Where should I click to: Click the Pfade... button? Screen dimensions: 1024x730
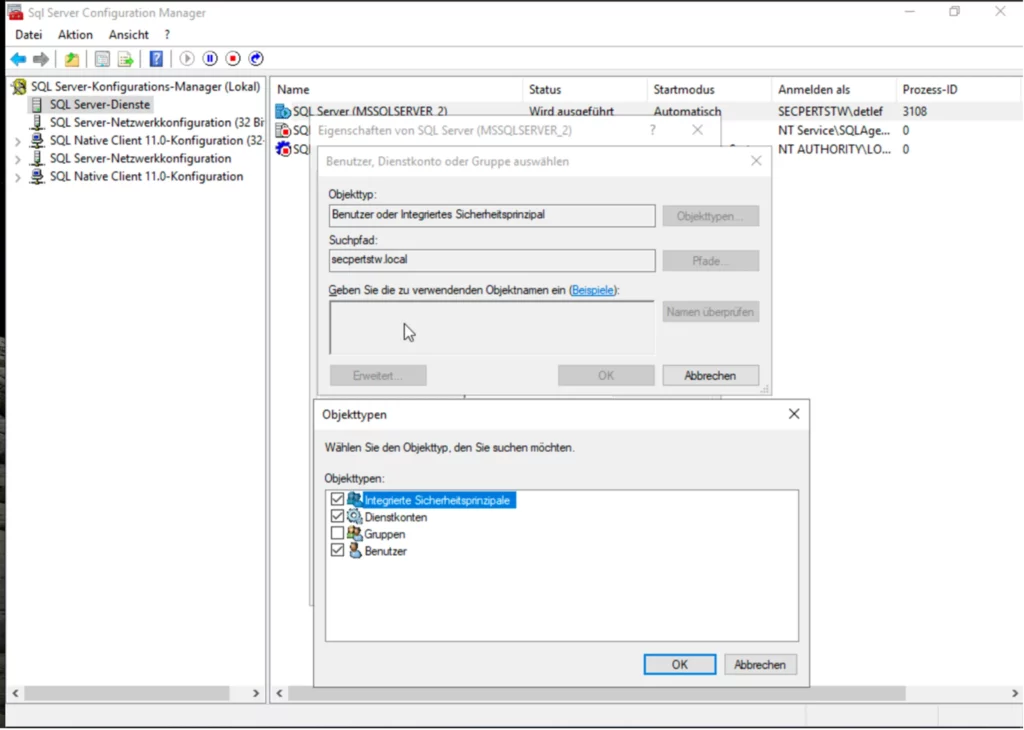coord(710,261)
